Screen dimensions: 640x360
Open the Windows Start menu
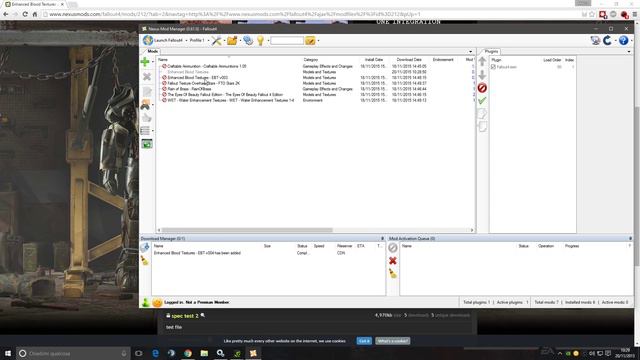pyautogui.click(x=7, y=353)
